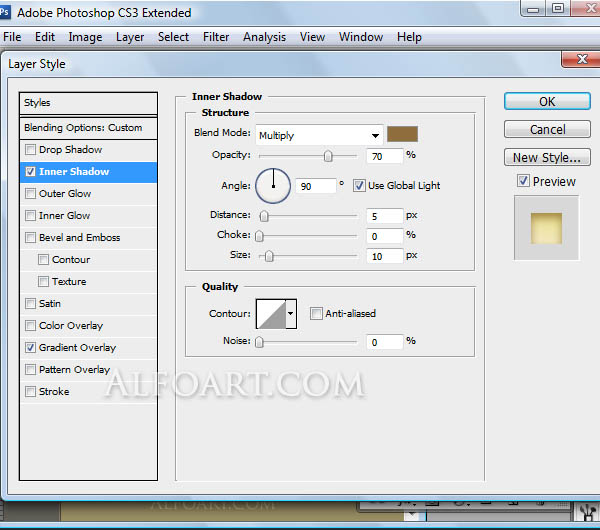Click the Contour curve thumbnail
The height and width of the screenshot is (530, 600).
[271, 314]
